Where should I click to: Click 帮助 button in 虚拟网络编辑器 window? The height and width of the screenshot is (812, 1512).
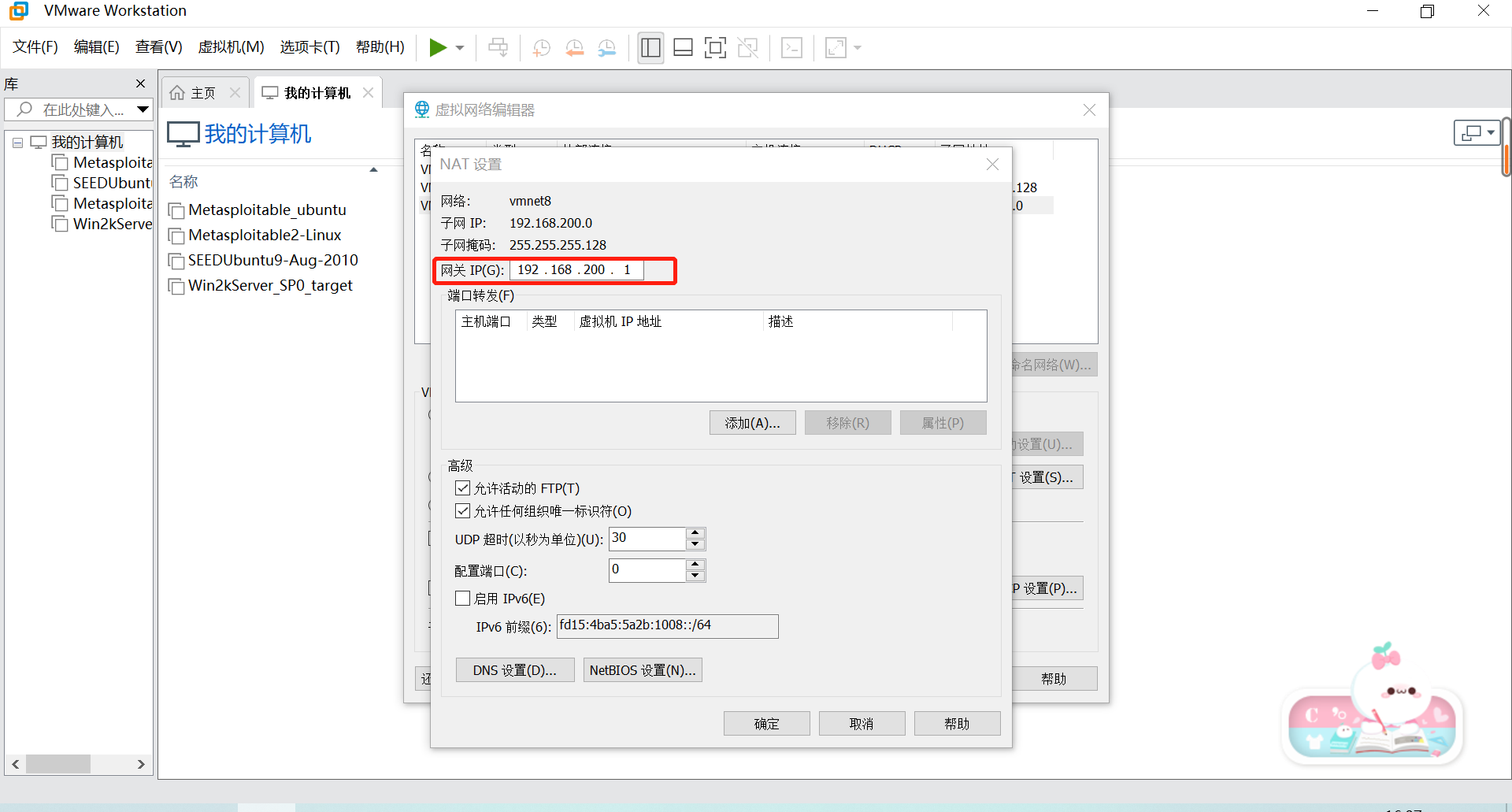click(x=1054, y=679)
